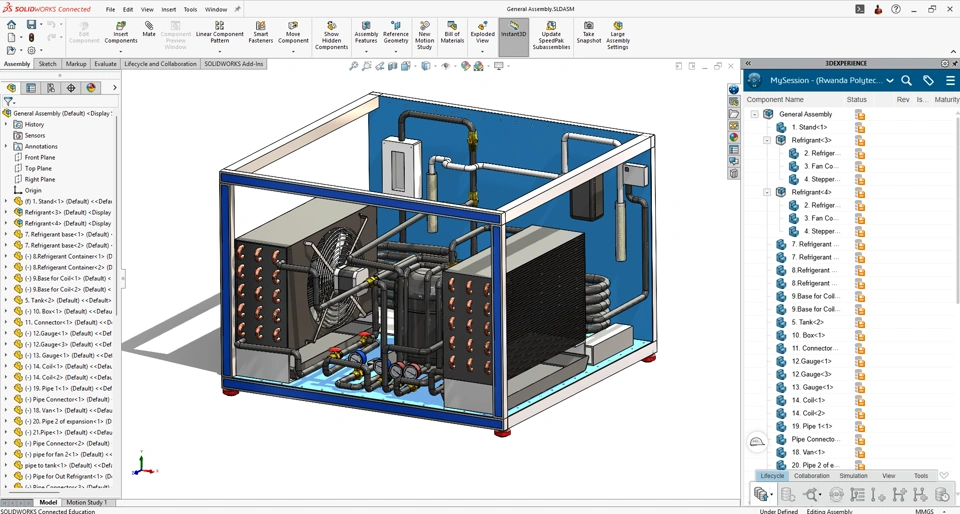Start a New Motion Study
This screenshot has width=960, height=514.
(x=424, y=35)
